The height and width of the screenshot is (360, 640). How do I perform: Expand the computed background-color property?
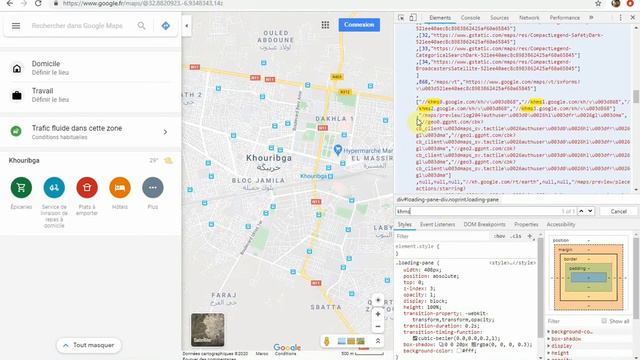(549, 332)
